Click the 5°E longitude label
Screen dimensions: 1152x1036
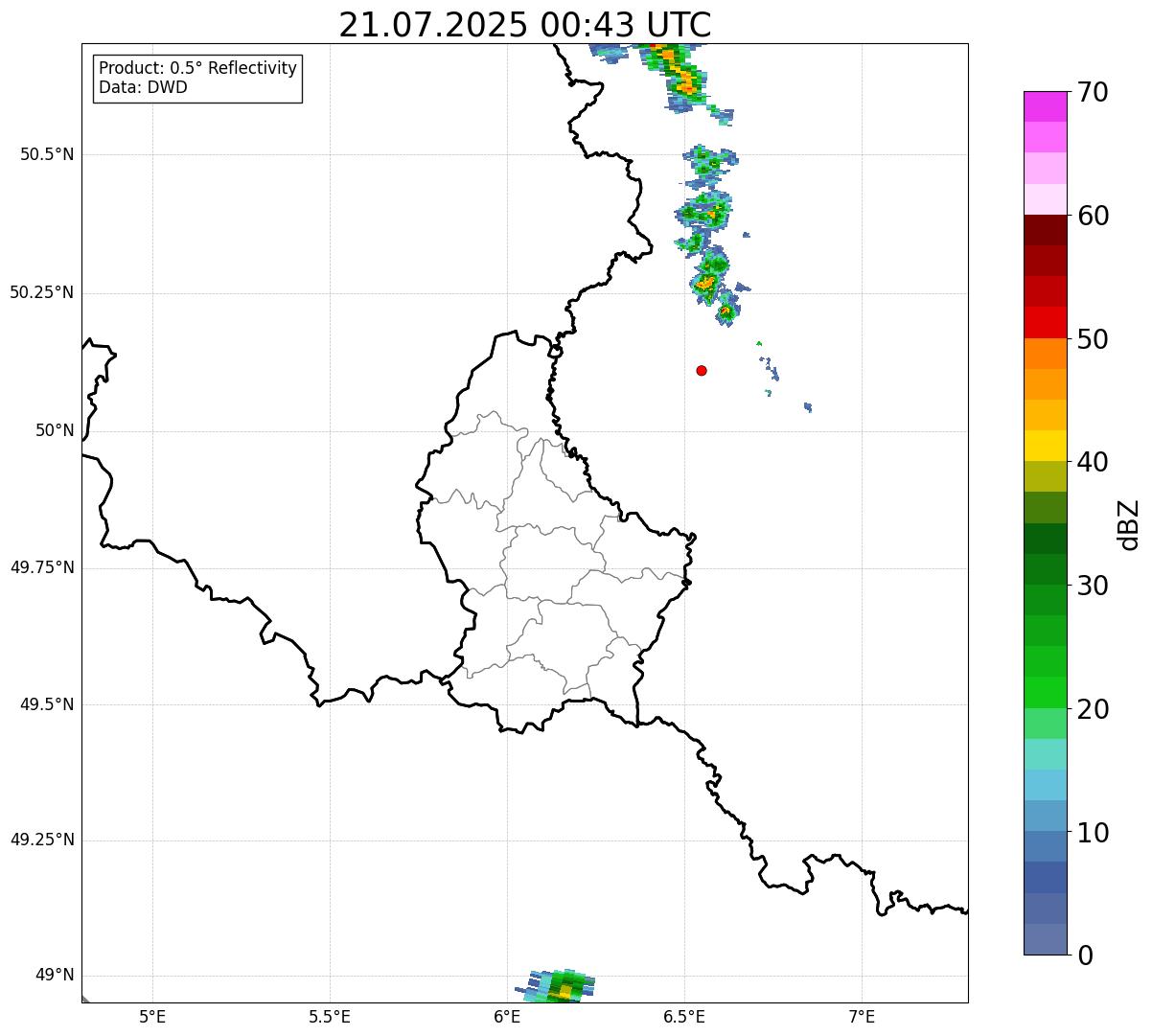click(152, 1016)
